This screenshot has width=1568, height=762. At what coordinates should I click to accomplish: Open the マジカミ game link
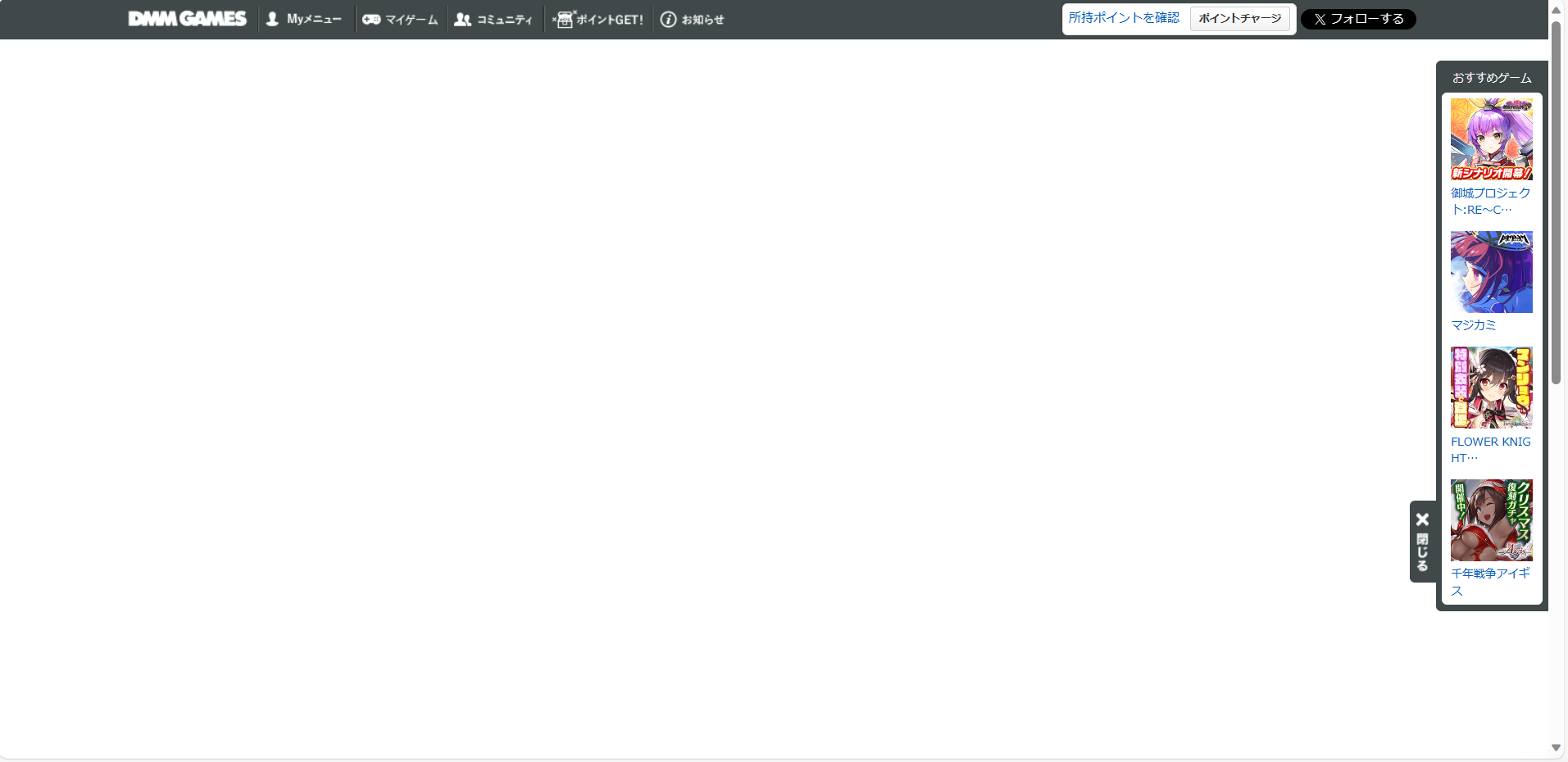click(x=1474, y=325)
